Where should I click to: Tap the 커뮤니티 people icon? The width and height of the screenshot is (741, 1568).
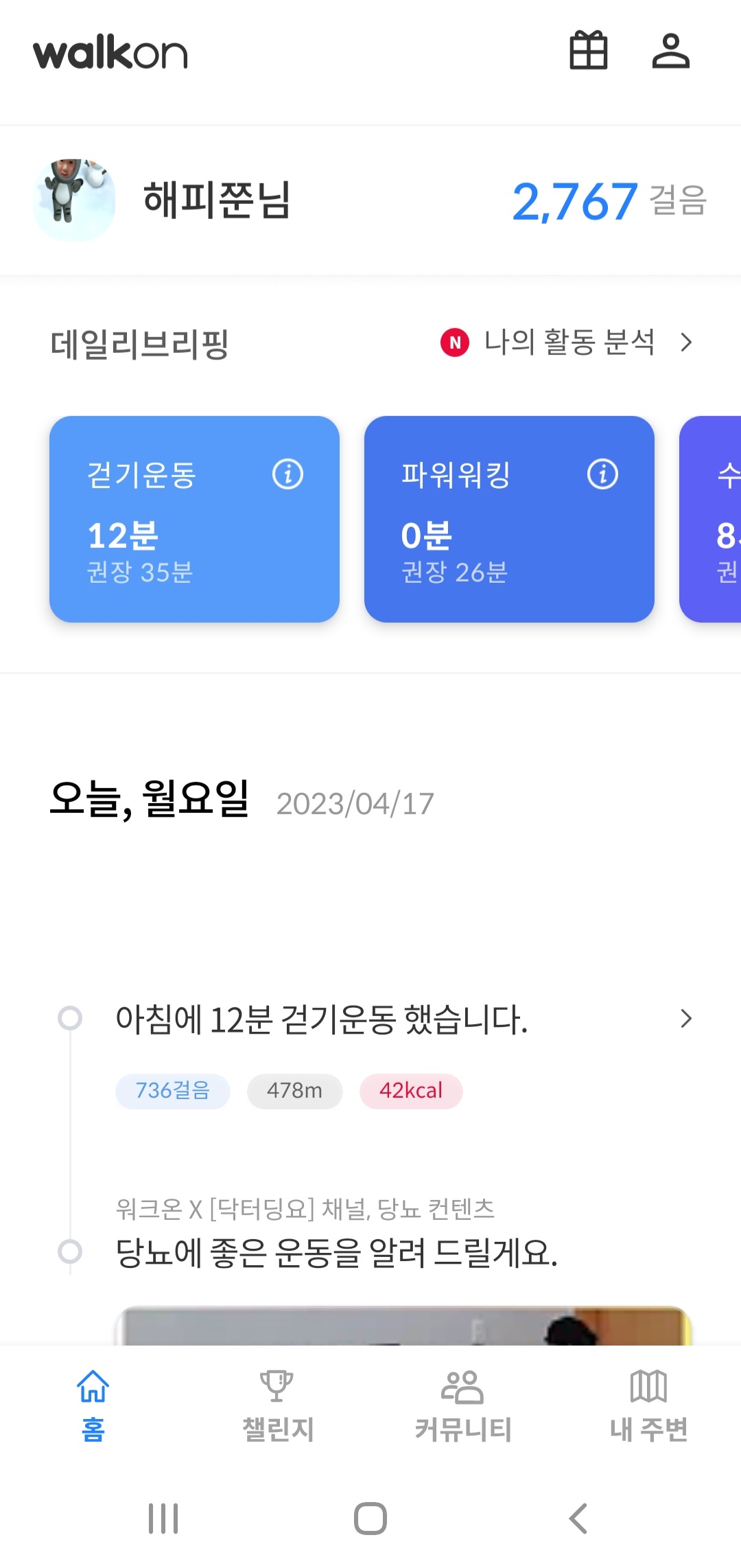coord(462,1387)
